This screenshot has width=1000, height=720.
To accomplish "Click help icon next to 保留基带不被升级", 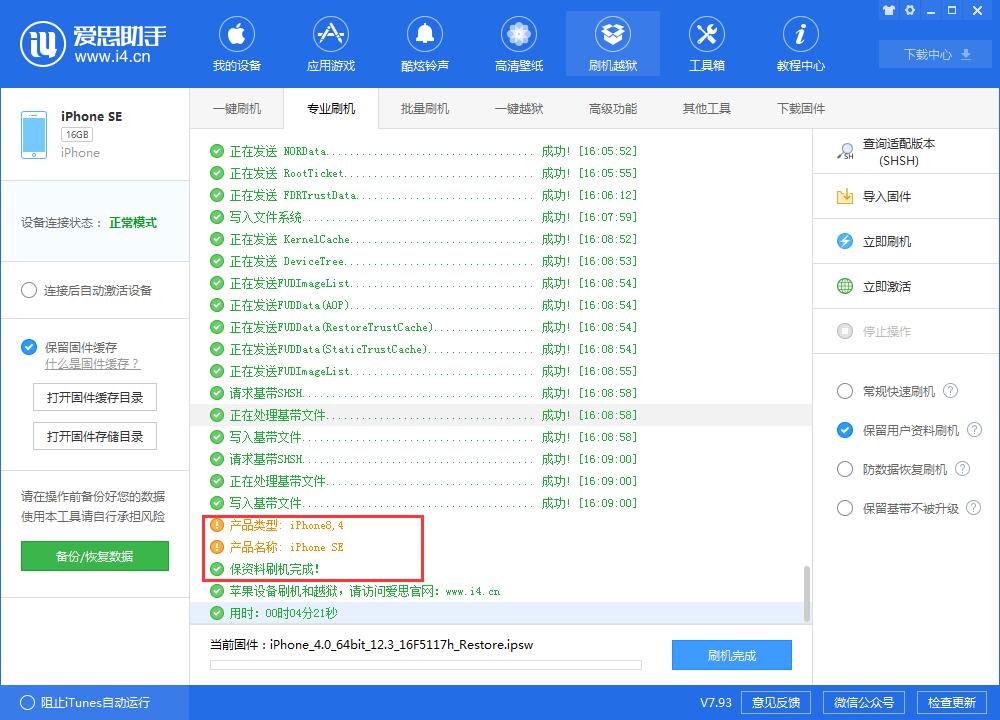I will click(x=973, y=508).
